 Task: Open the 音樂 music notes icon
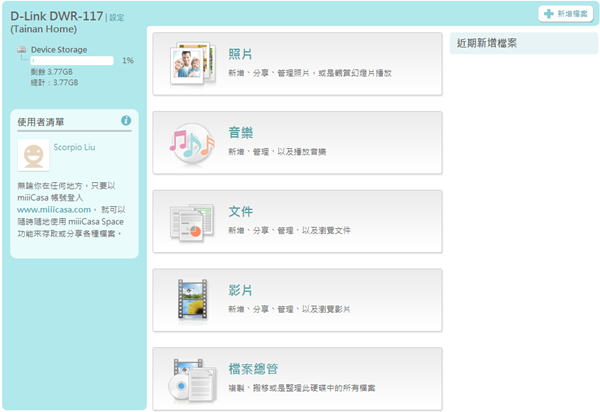coord(192,143)
